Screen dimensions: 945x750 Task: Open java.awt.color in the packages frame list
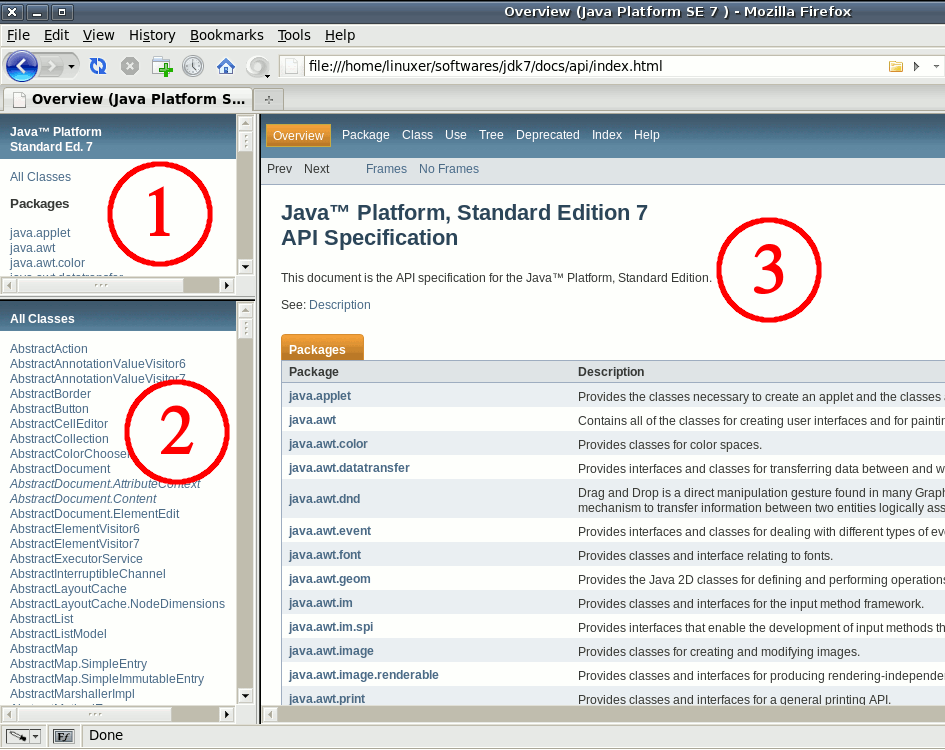[x=47, y=263]
